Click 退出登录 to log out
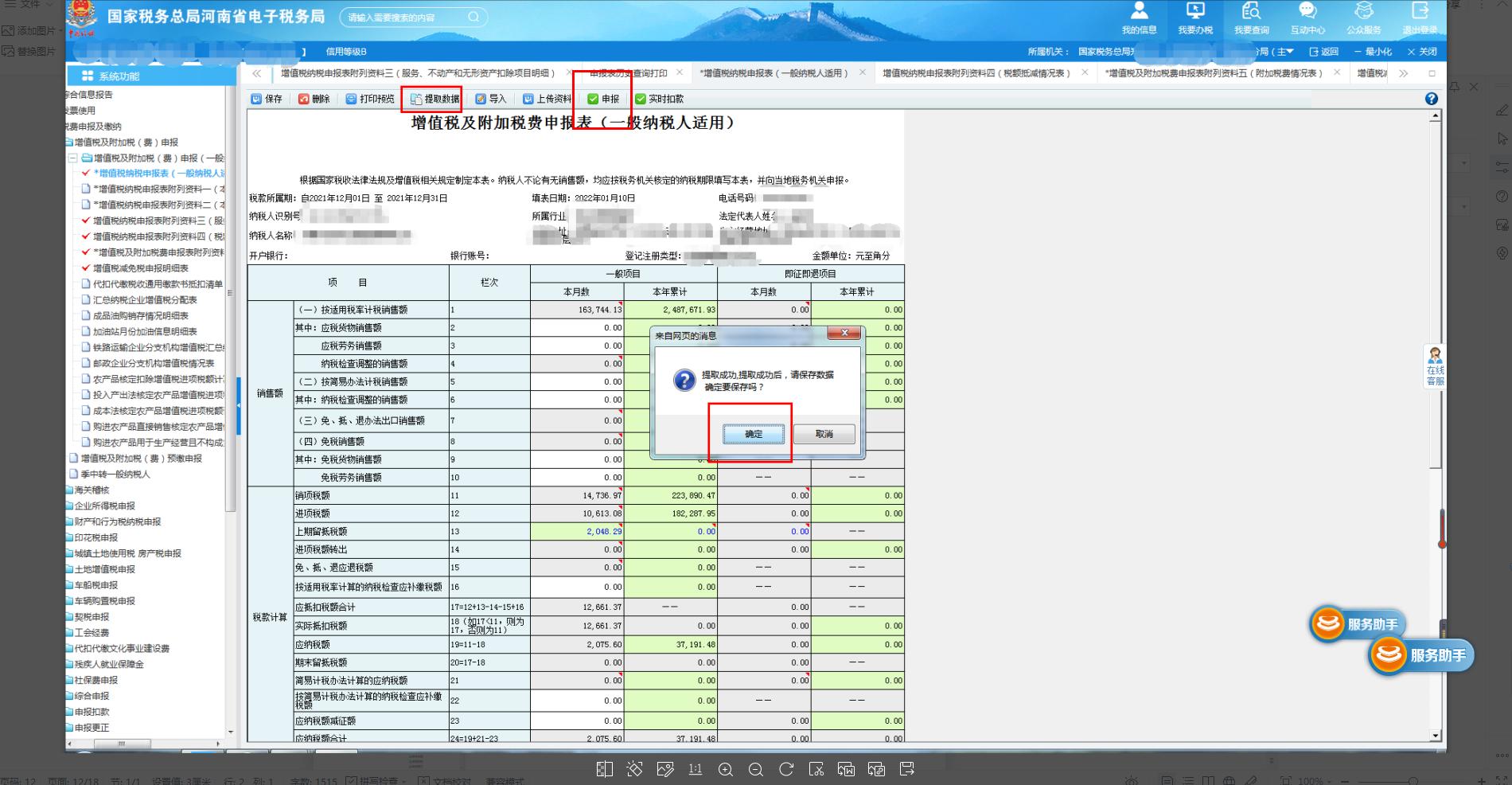The height and width of the screenshot is (785, 1512). coord(1420,20)
